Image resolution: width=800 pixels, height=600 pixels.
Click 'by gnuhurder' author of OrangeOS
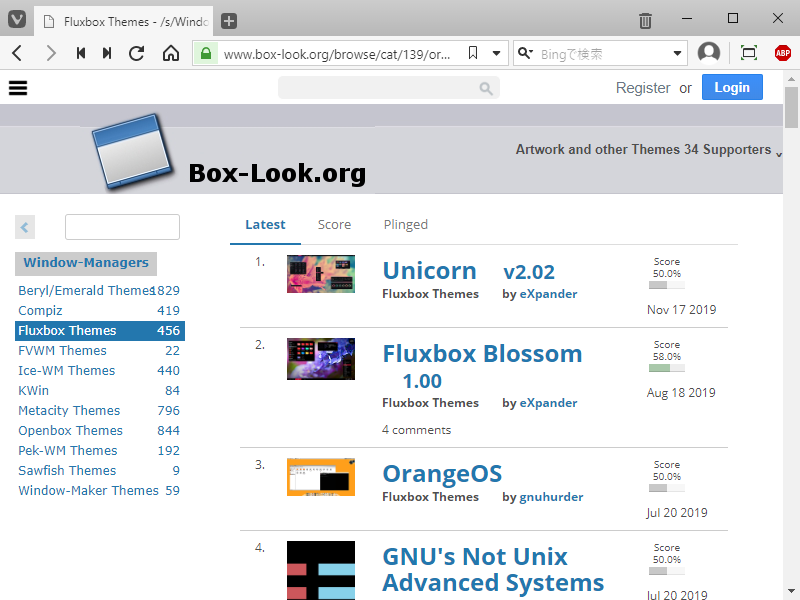pyautogui.click(x=542, y=497)
